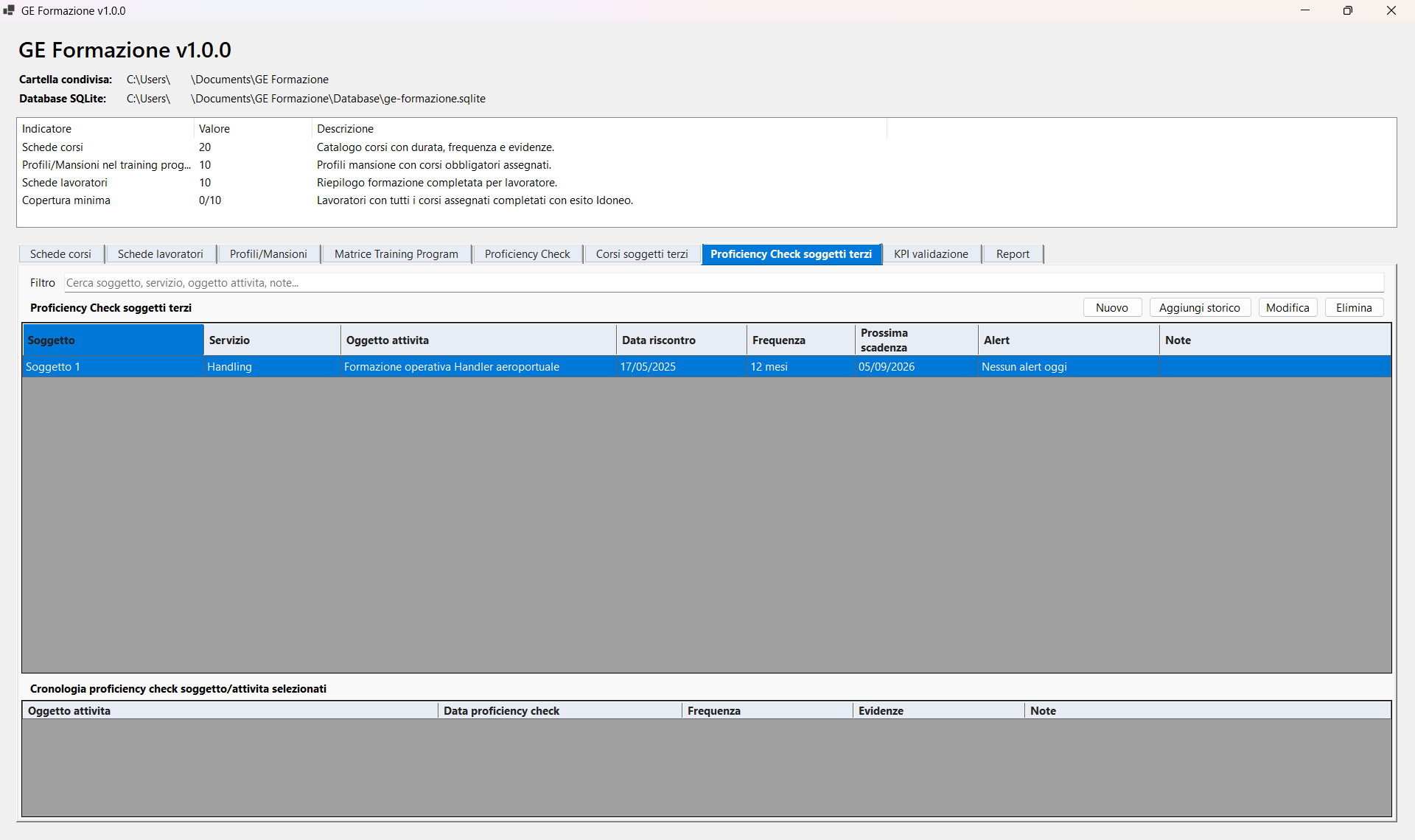The image size is (1415, 840).
Task: Sort by the Data riscontro column header
Action: coord(682,340)
